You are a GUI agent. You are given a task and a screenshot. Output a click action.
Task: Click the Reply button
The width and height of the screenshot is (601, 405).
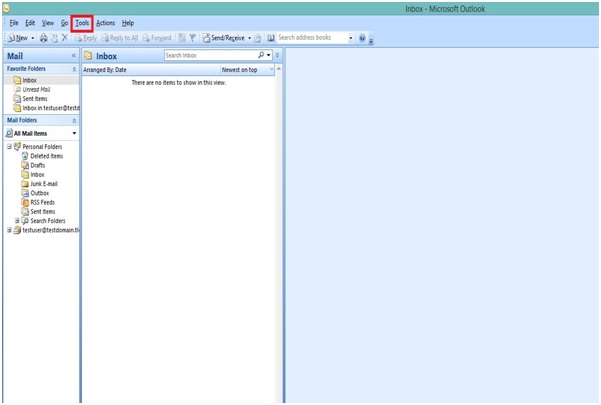pyautogui.click(x=85, y=38)
